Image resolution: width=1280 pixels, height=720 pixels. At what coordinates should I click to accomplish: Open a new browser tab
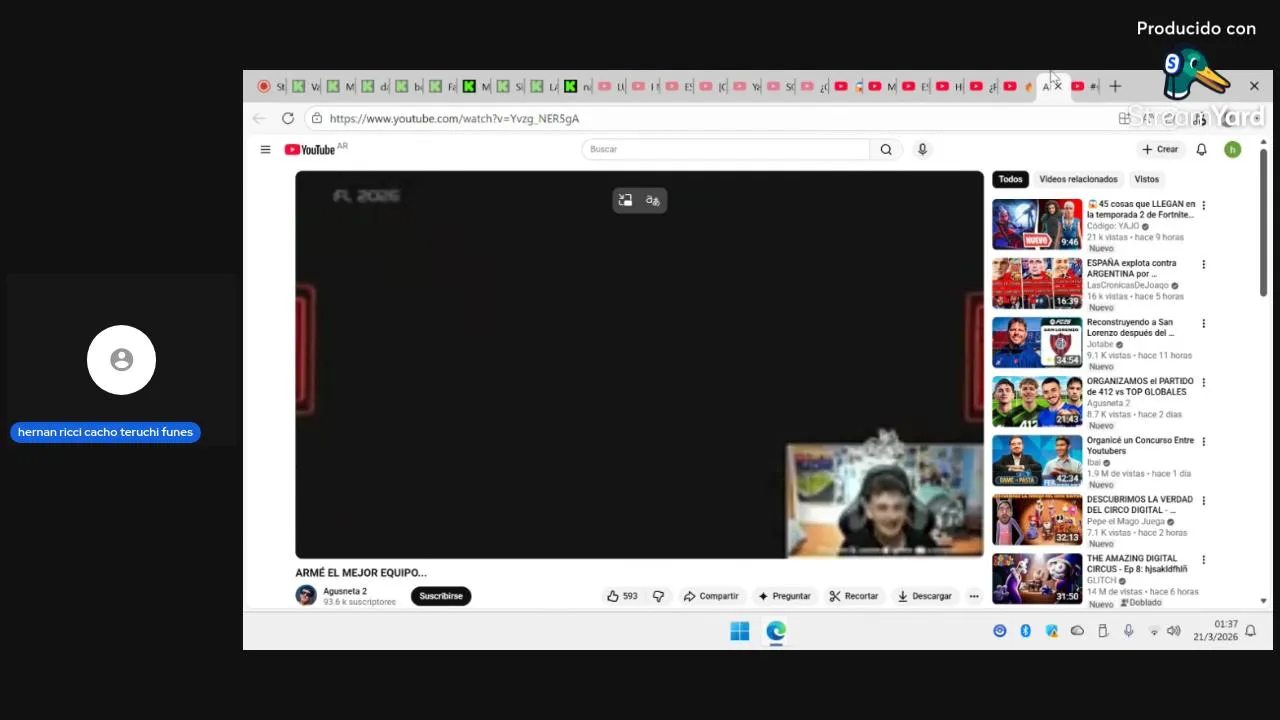(x=1115, y=86)
